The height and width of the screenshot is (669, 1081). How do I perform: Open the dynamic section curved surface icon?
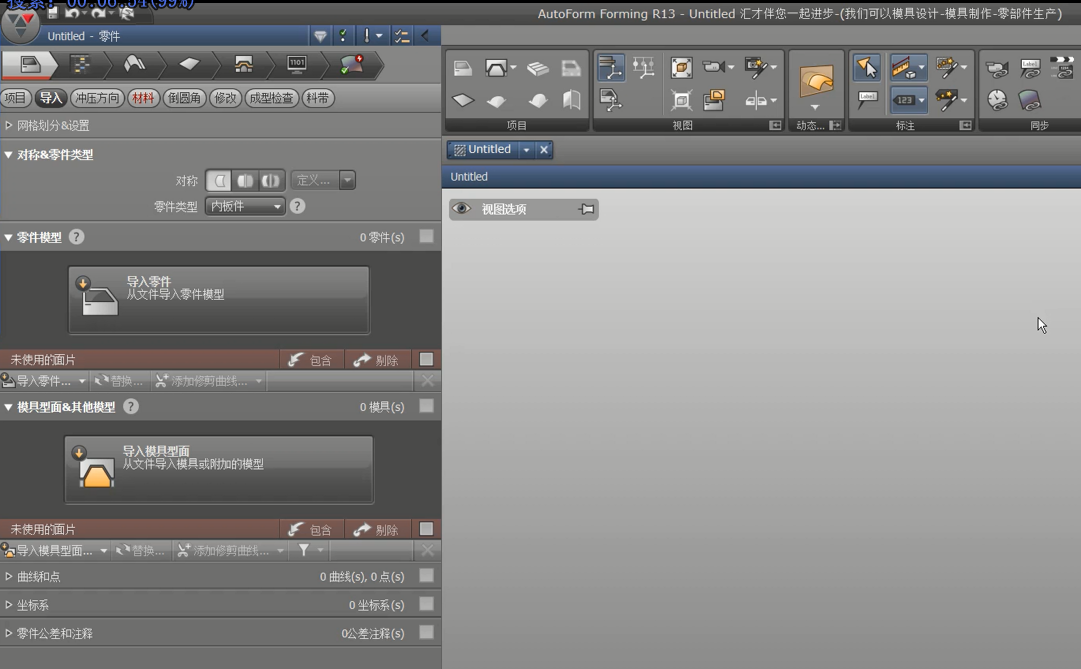(x=816, y=81)
